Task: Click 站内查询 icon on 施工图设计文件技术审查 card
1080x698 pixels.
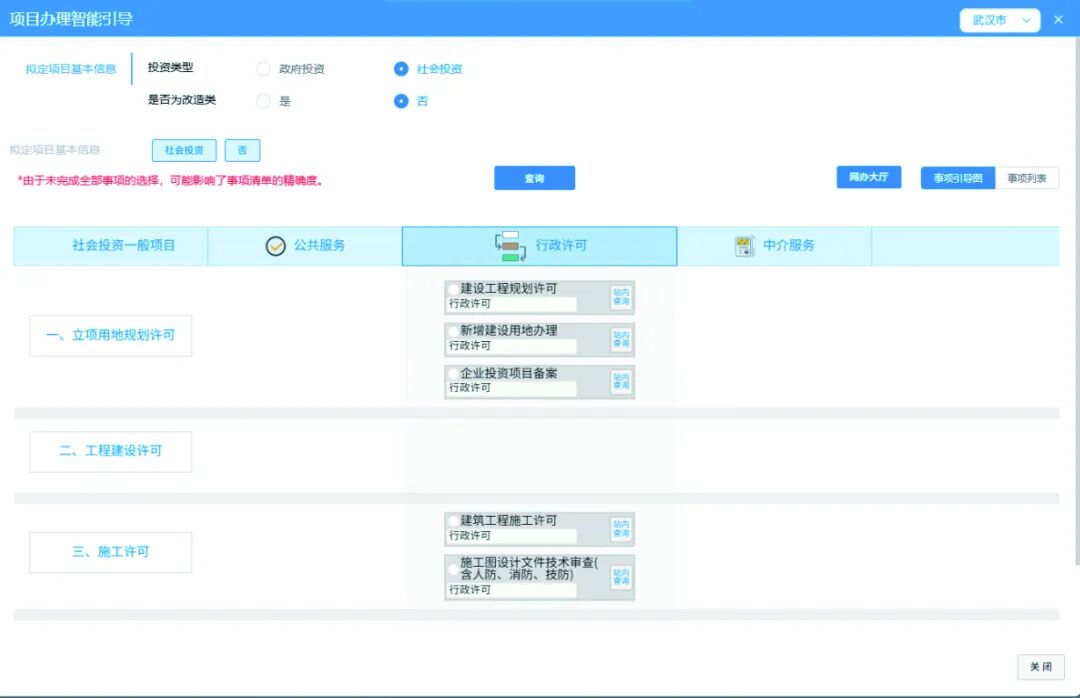Action: [621, 577]
